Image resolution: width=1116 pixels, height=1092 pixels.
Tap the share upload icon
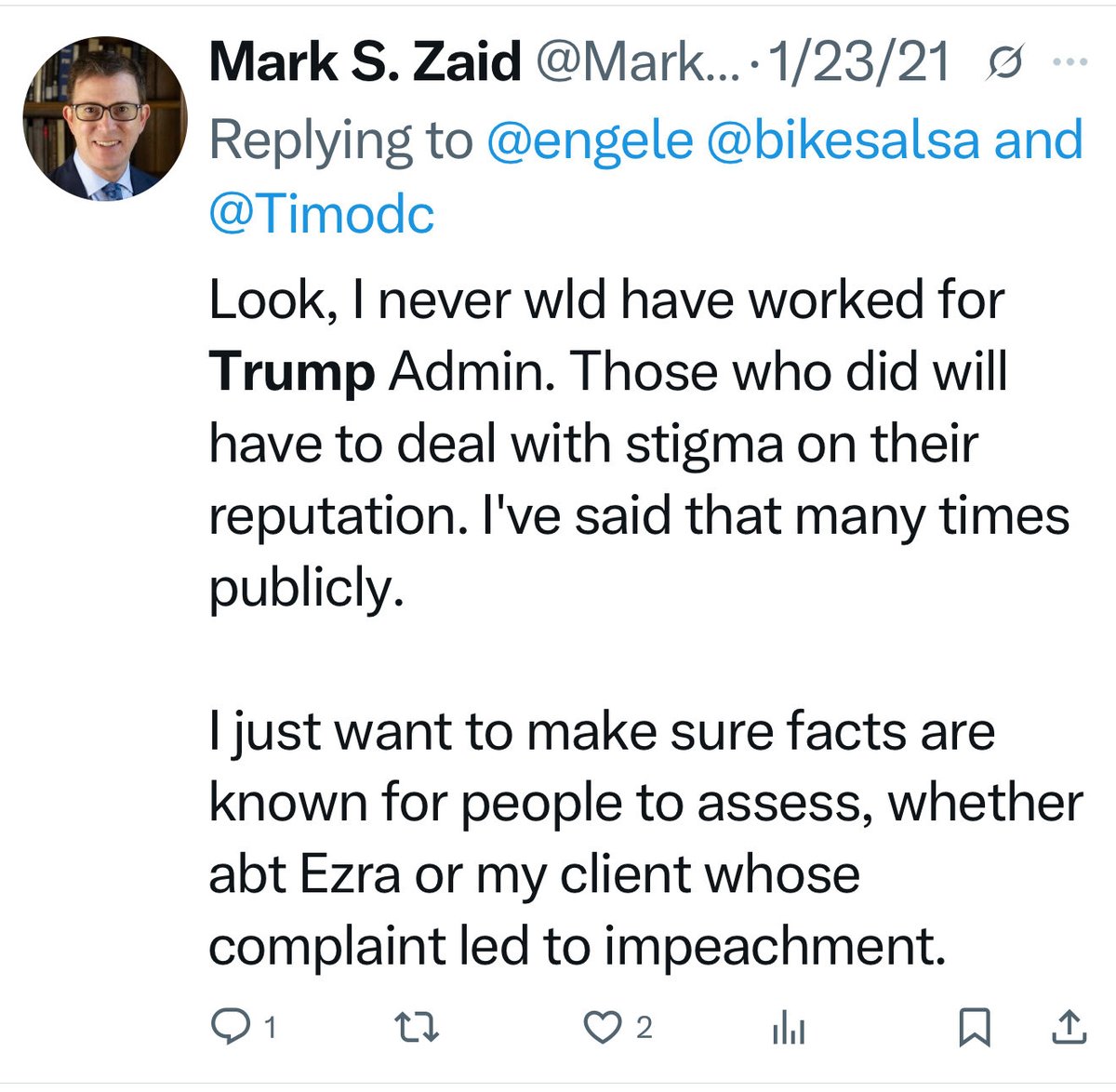(x=1069, y=1027)
